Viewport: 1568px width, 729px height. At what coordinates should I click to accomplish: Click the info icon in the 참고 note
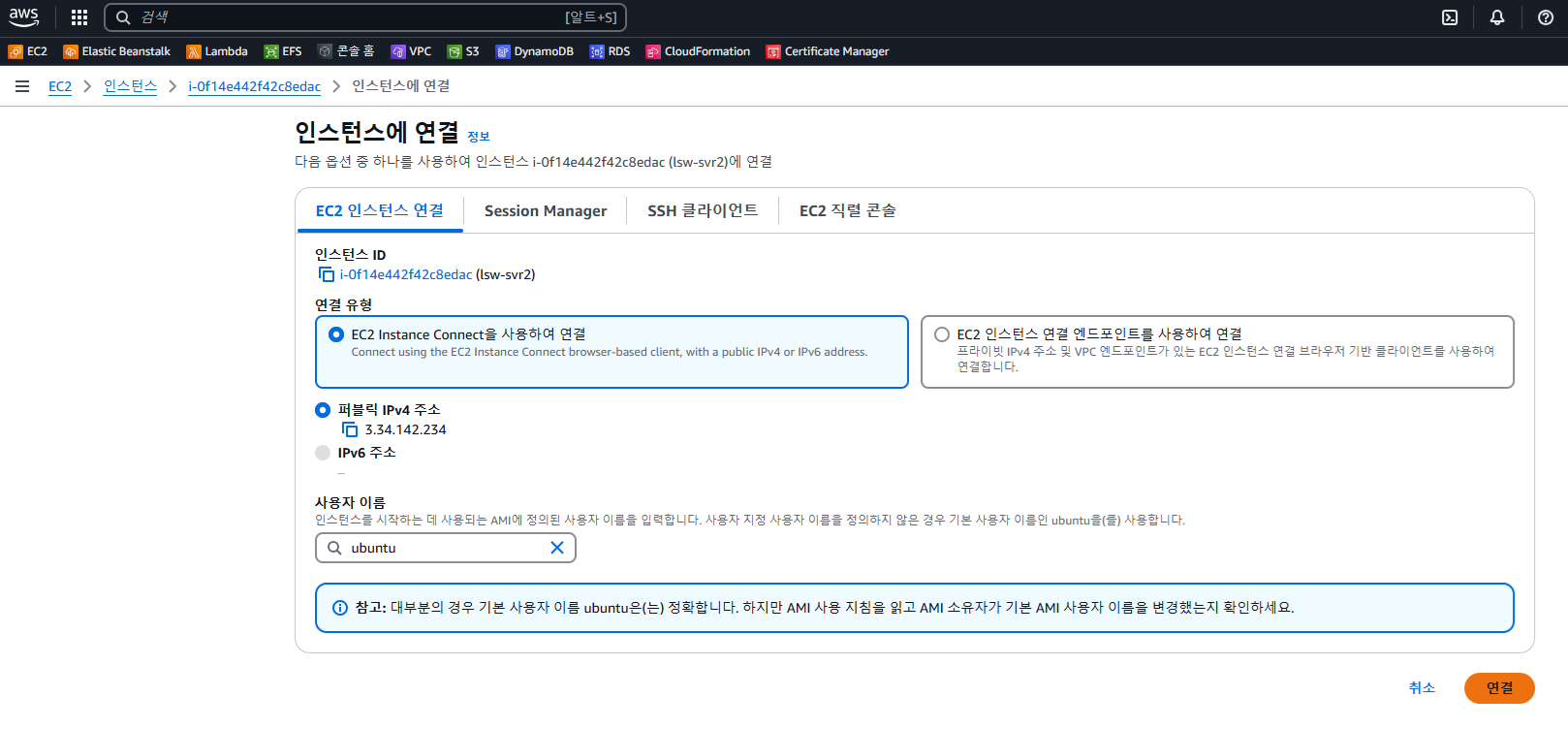click(x=340, y=608)
